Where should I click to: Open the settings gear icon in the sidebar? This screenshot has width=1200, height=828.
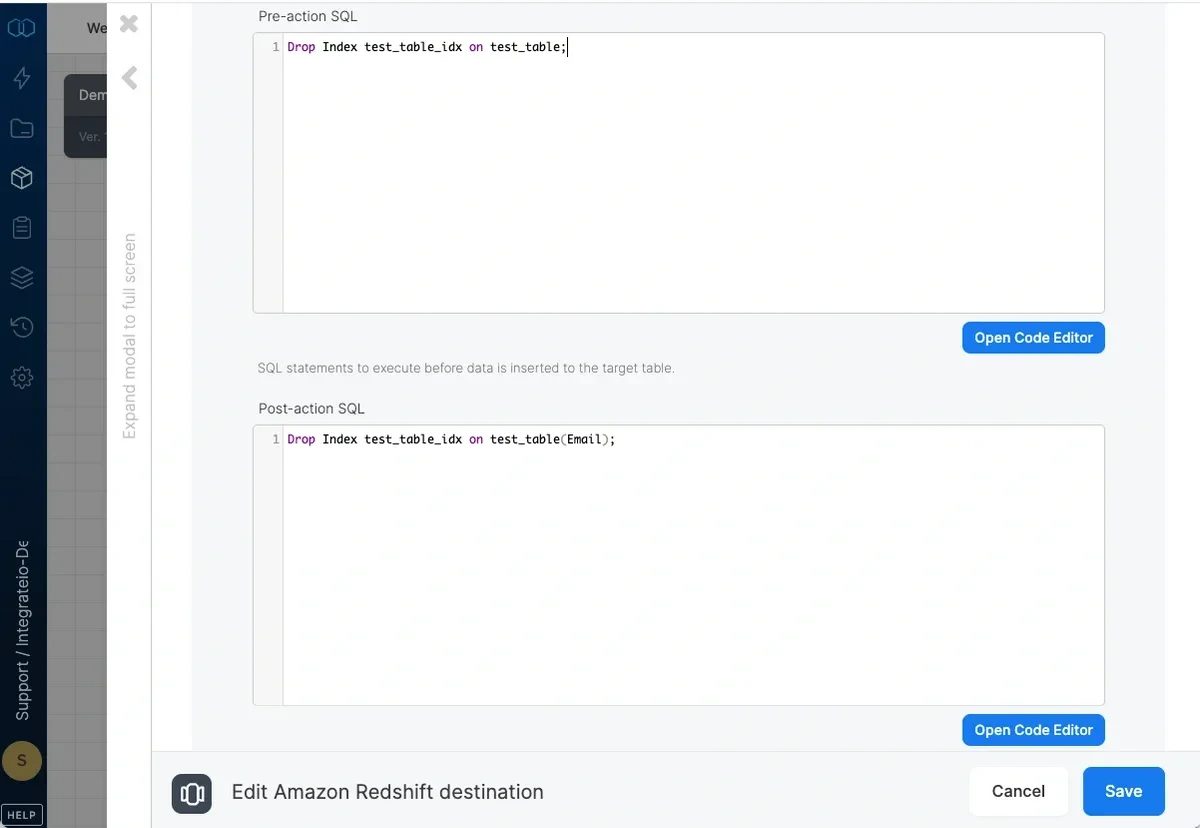point(22,377)
